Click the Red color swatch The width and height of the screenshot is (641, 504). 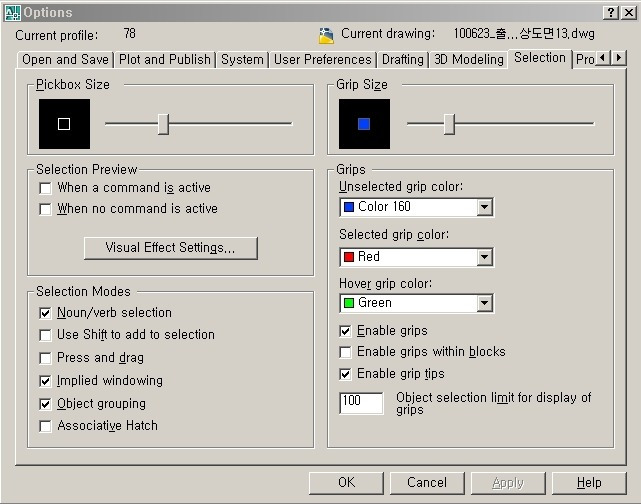coord(349,257)
